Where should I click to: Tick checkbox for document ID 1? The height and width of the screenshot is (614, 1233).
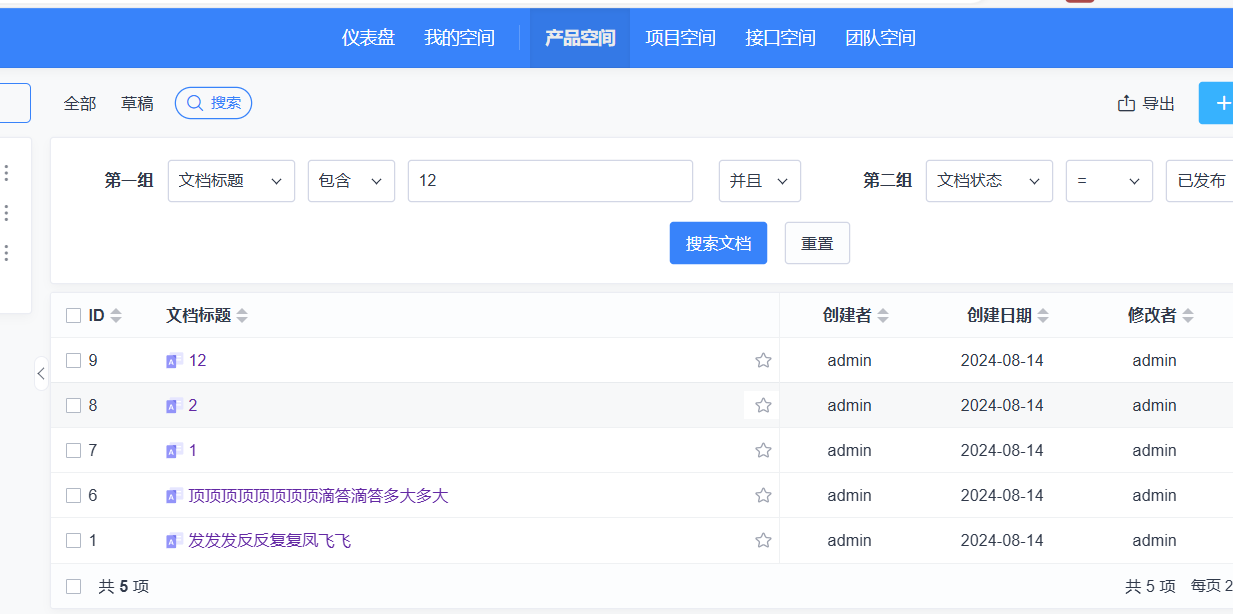(x=73, y=540)
